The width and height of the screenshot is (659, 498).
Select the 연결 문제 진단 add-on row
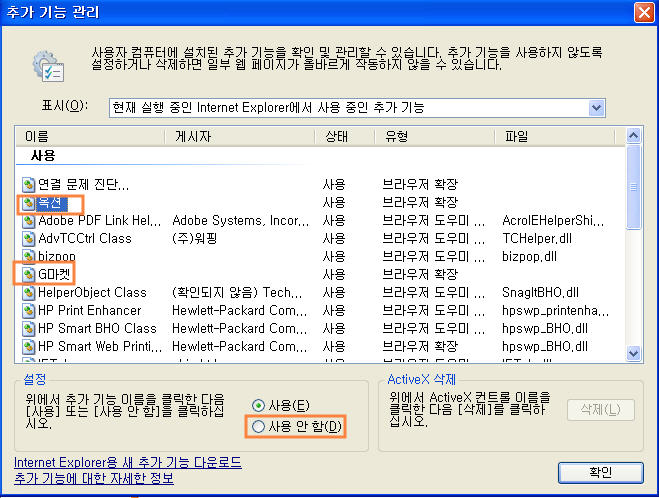click(319, 184)
